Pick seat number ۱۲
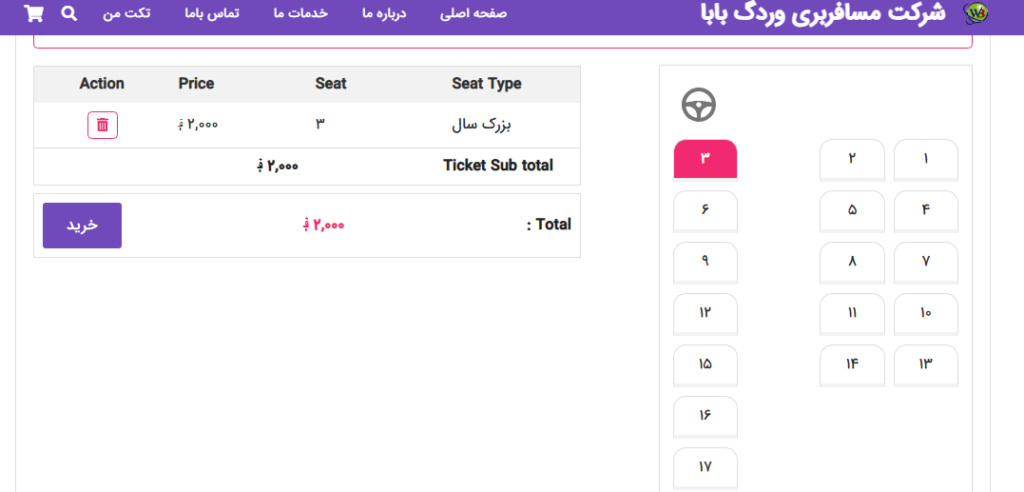Screen dimensions: 1024x492 pos(705,314)
